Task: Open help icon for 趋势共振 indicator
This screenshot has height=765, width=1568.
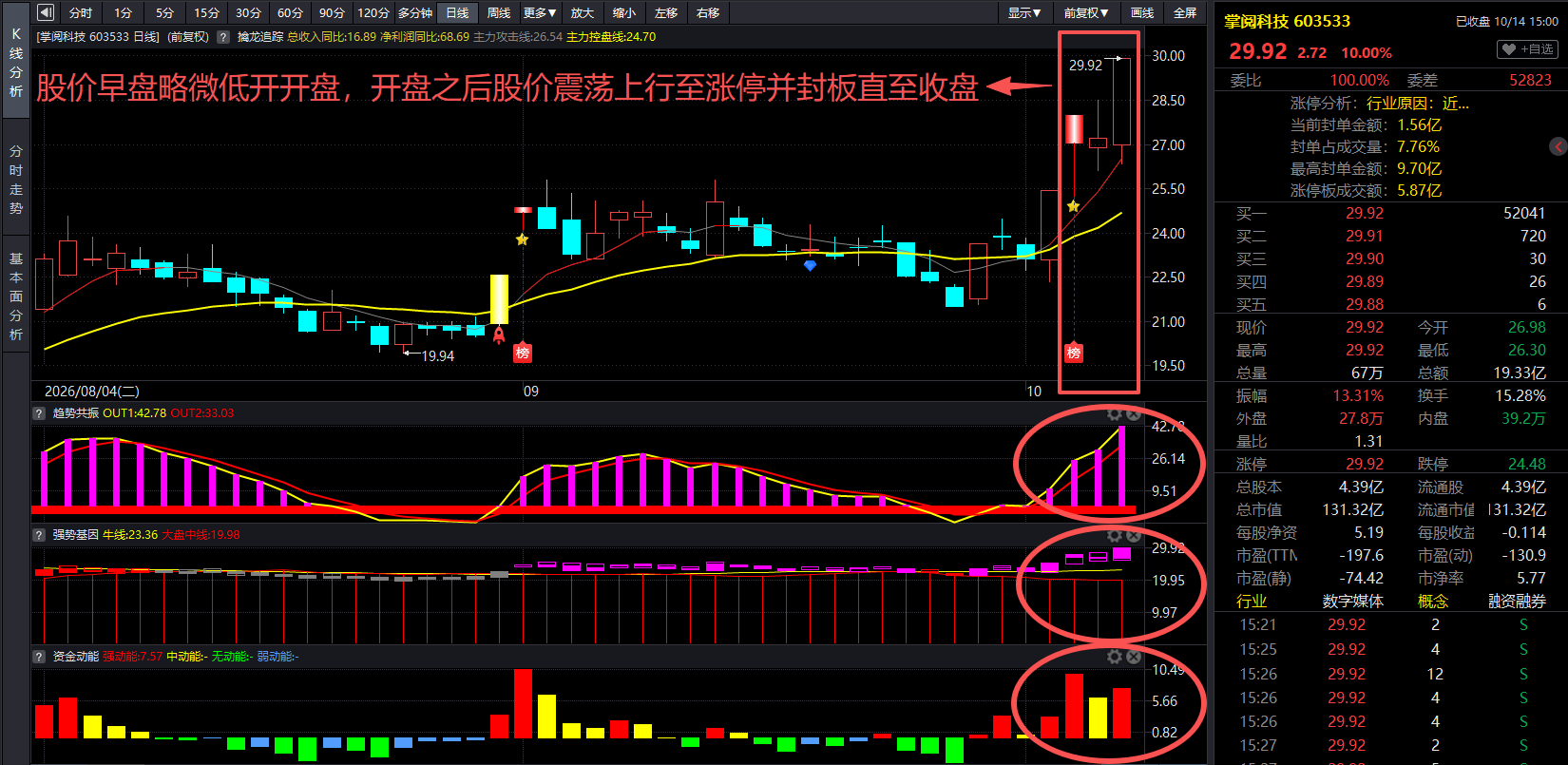Action: coord(39,413)
